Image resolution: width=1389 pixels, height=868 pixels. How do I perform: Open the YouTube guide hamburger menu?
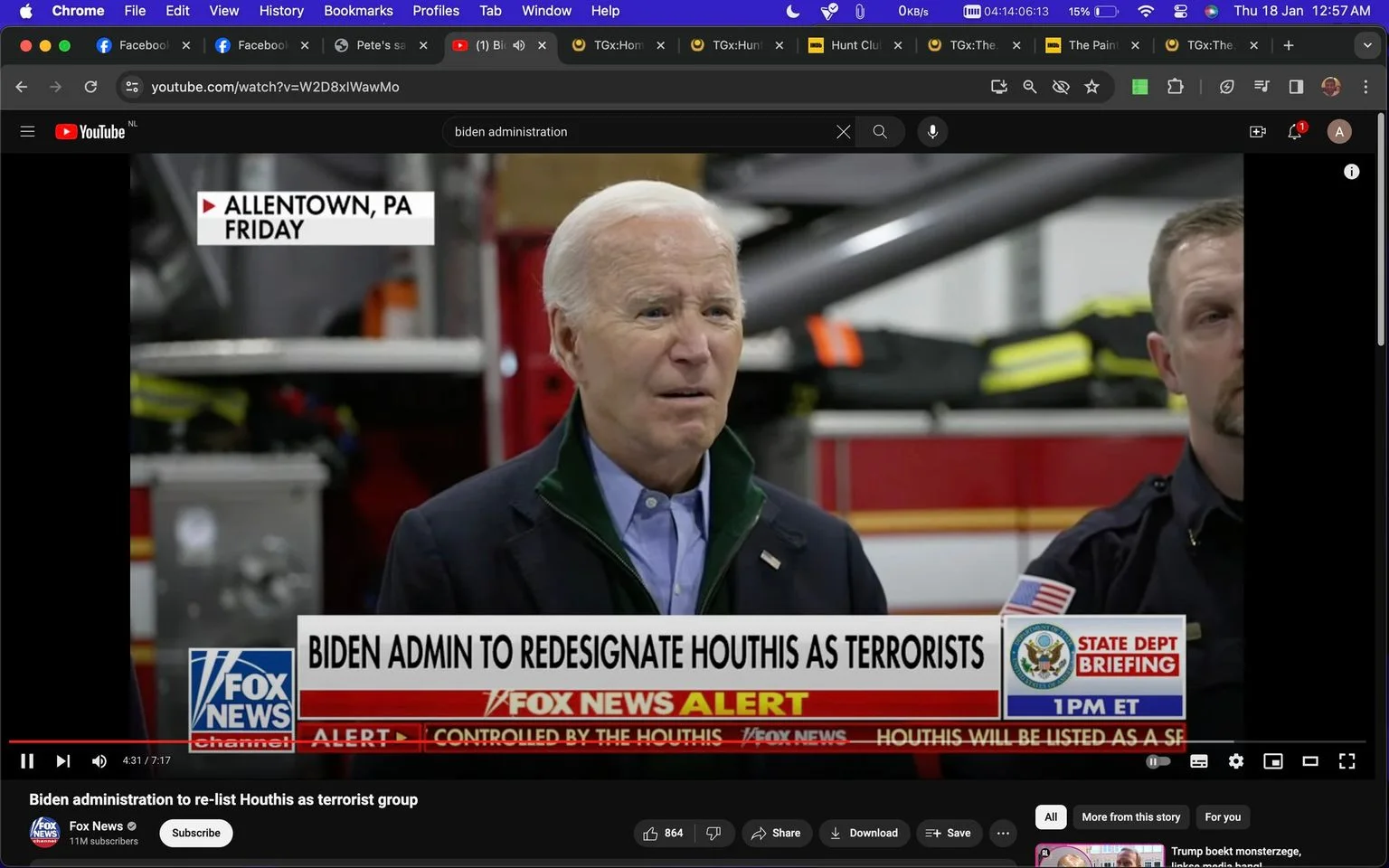tap(27, 132)
